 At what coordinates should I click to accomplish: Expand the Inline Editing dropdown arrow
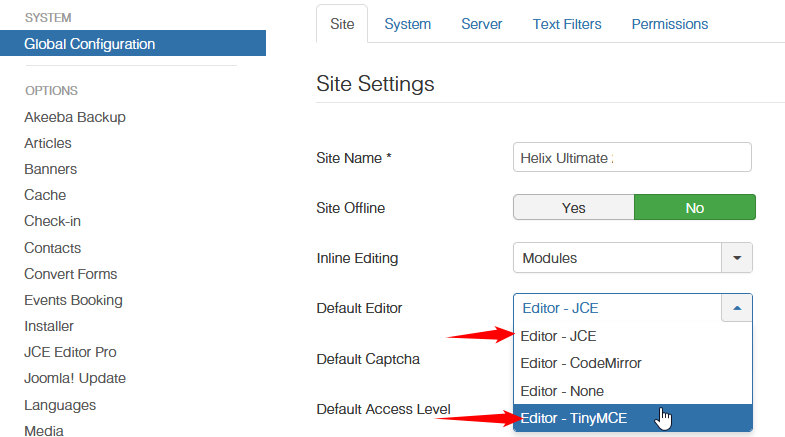737,258
